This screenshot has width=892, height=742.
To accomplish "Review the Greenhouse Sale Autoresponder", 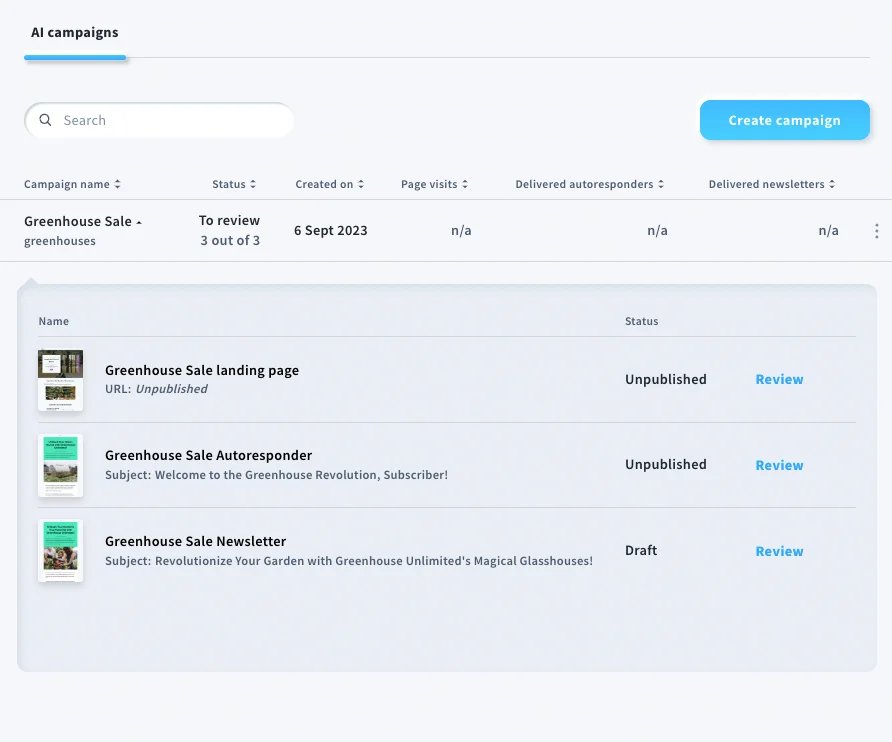I will pyautogui.click(x=779, y=465).
